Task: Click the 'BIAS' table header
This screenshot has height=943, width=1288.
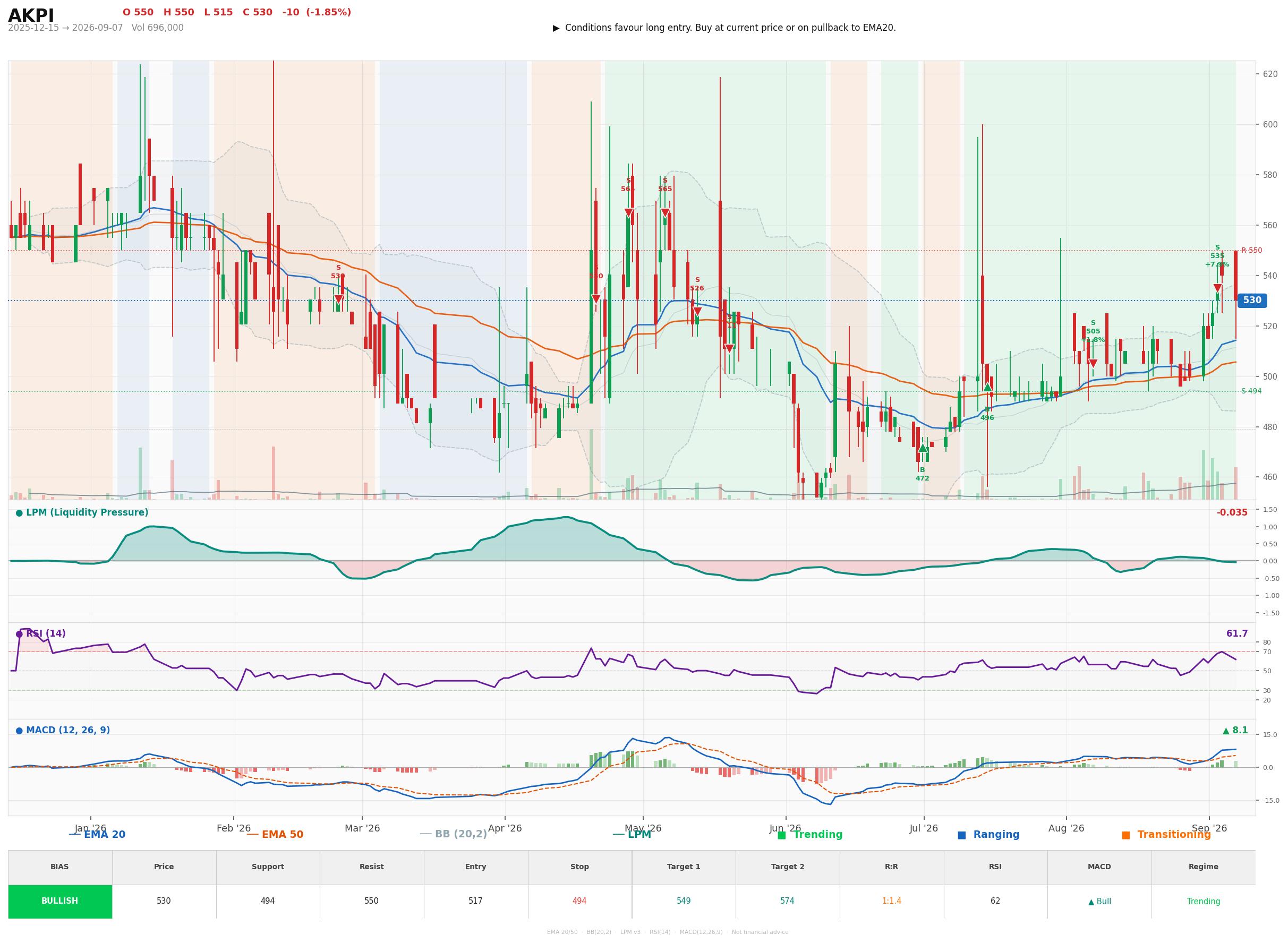Action: point(59,867)
